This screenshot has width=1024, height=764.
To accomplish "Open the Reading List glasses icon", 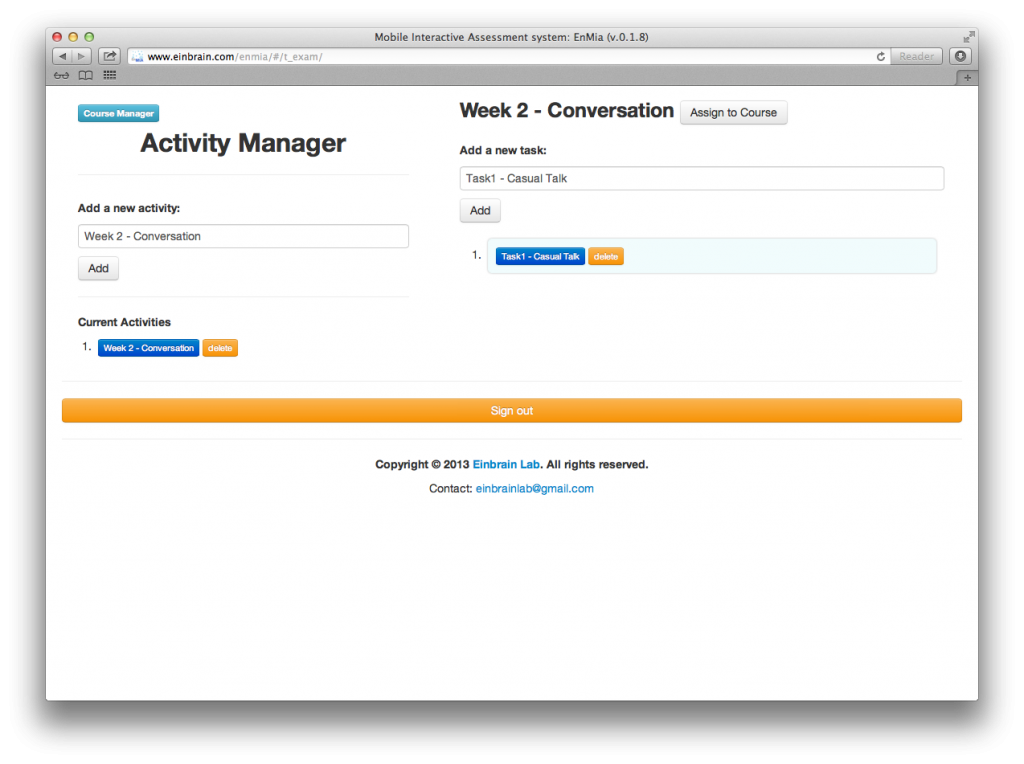I will tap(61, 75).
